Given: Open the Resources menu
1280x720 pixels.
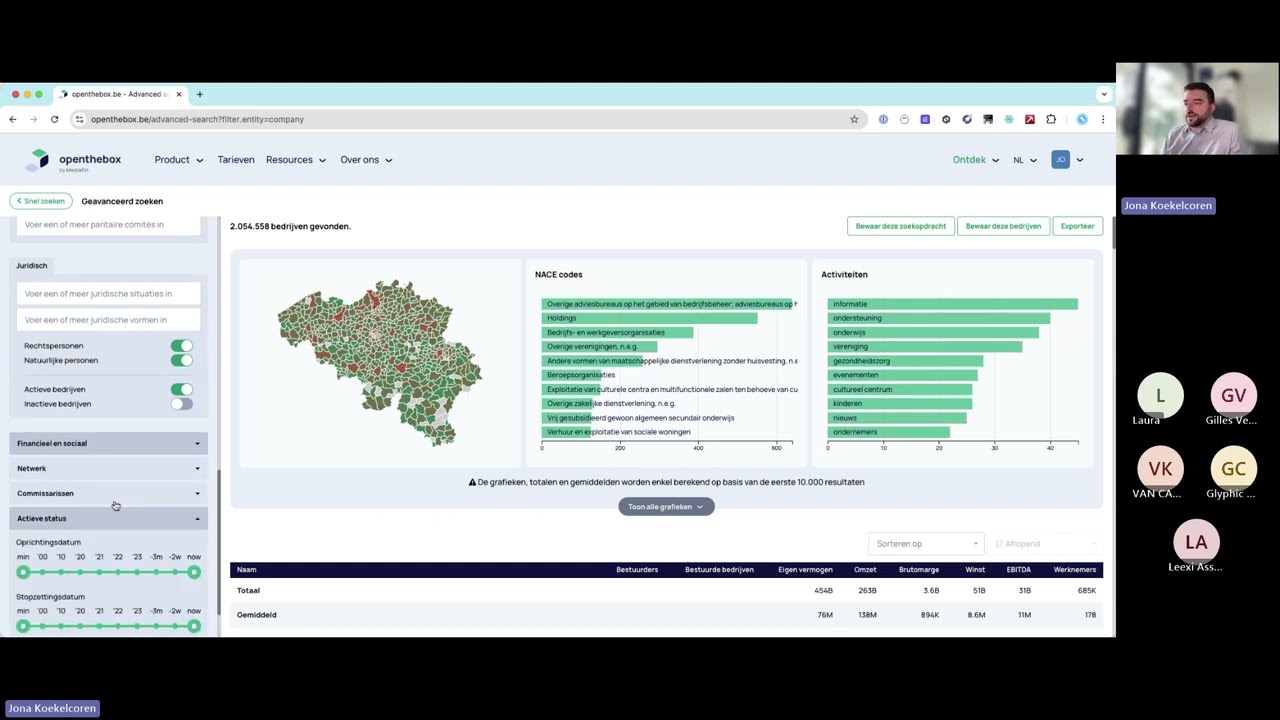Looking at the screenshot, I should (295, 160).
